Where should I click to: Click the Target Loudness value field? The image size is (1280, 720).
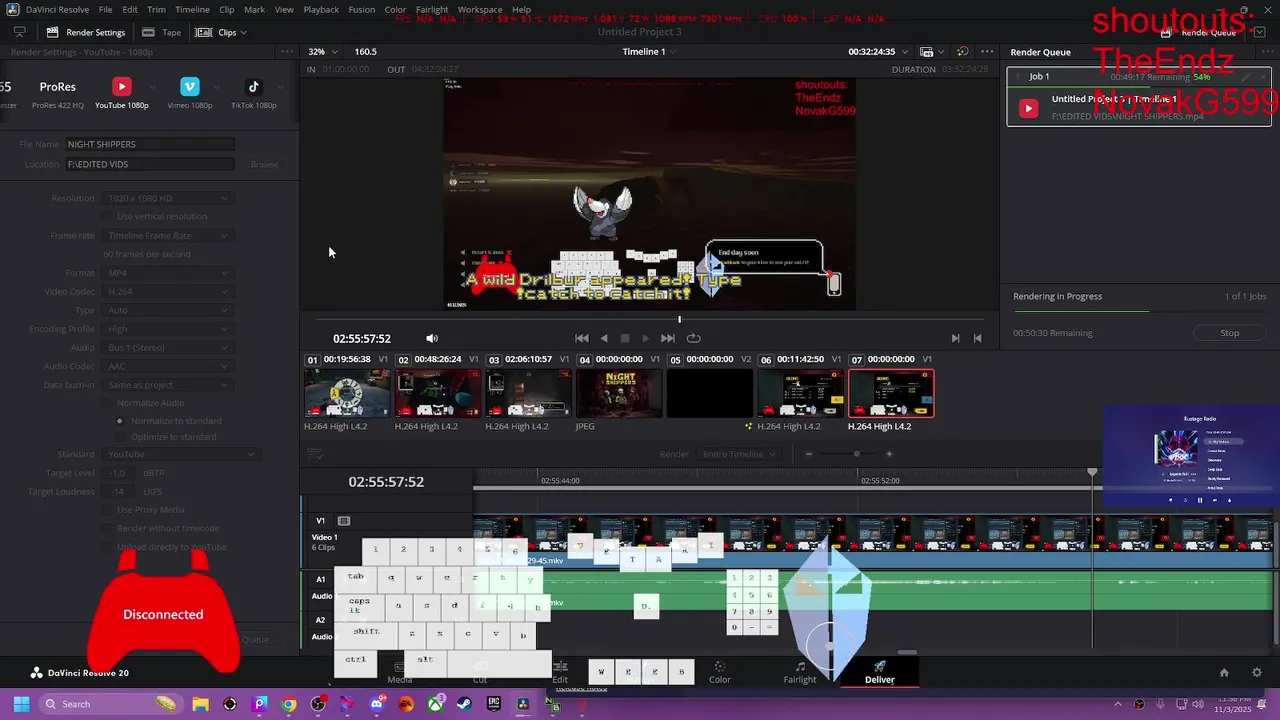coord(119,491)
